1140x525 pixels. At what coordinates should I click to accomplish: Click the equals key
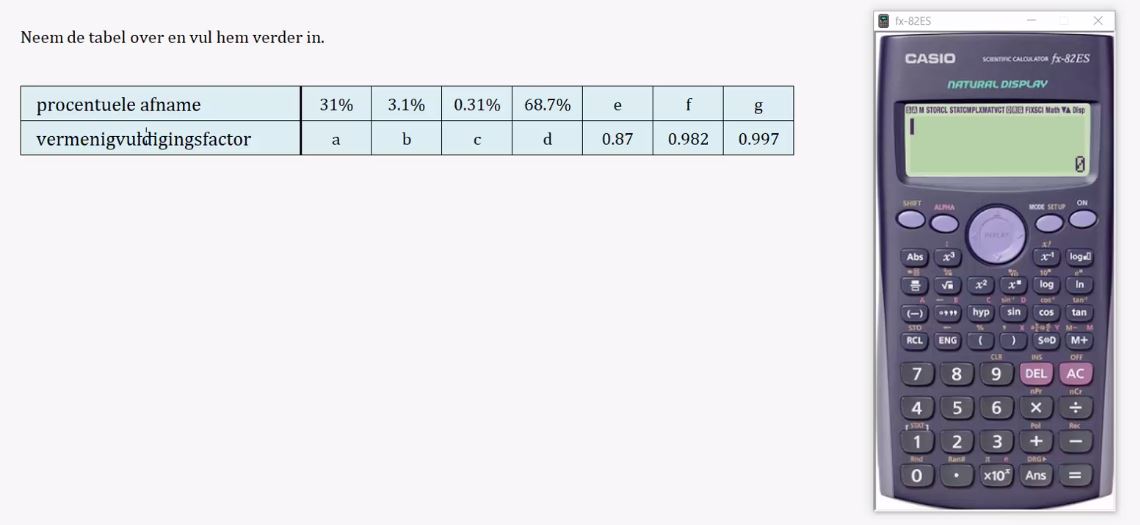[x=1075, y=476]
